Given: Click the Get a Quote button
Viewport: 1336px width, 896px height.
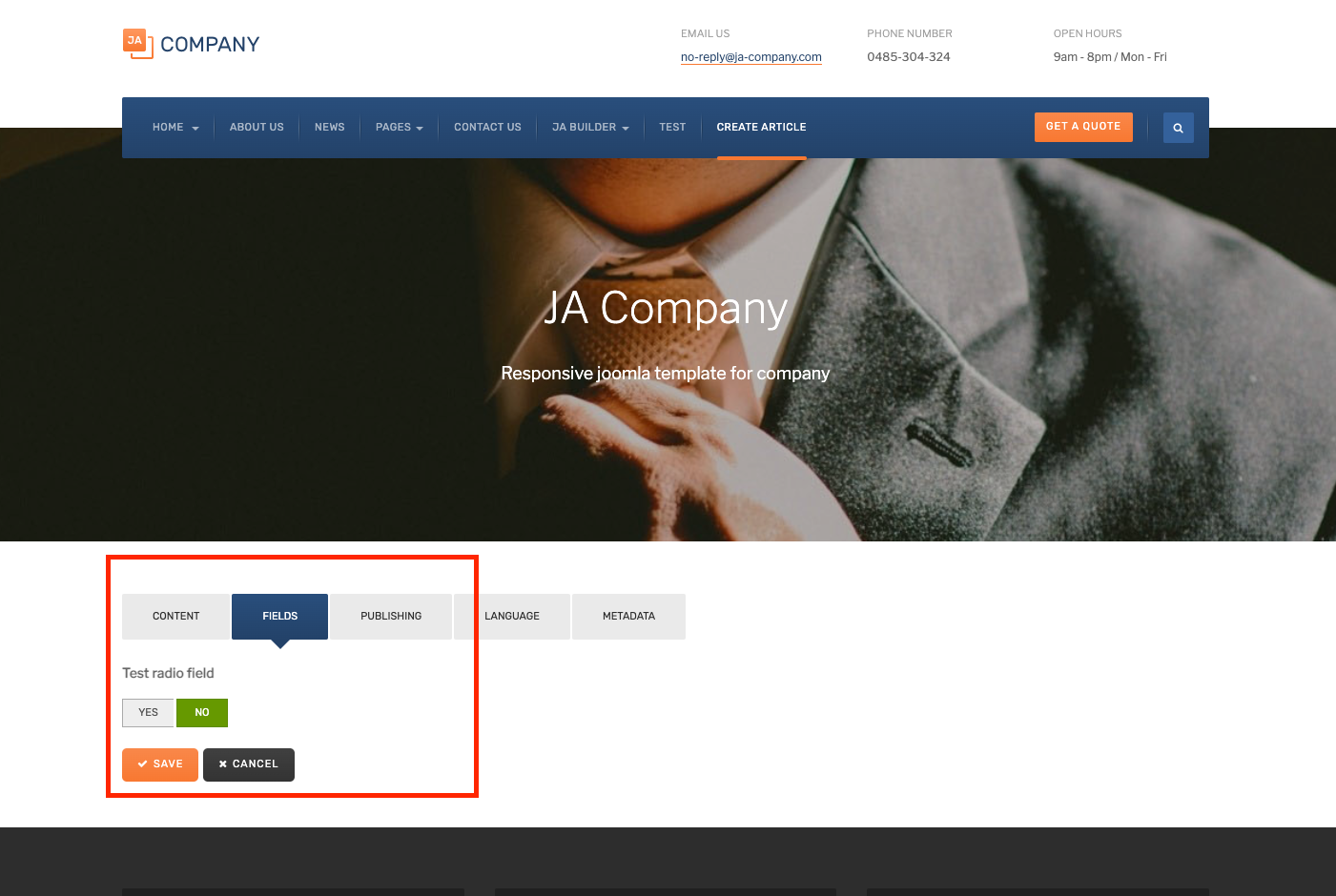Looking at the screenshot, I should (x=1083, y=127).
